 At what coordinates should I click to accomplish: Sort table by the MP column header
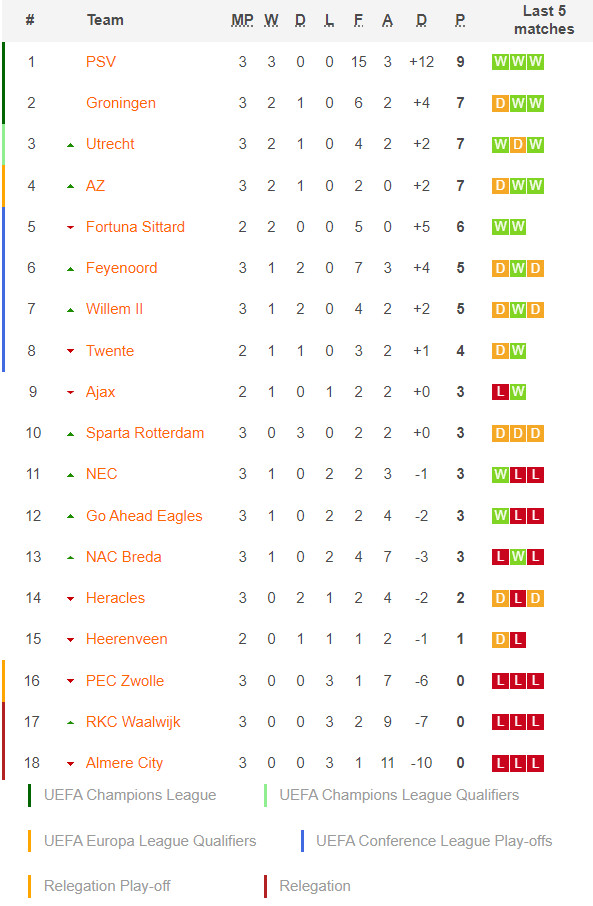tap(242, 20)
